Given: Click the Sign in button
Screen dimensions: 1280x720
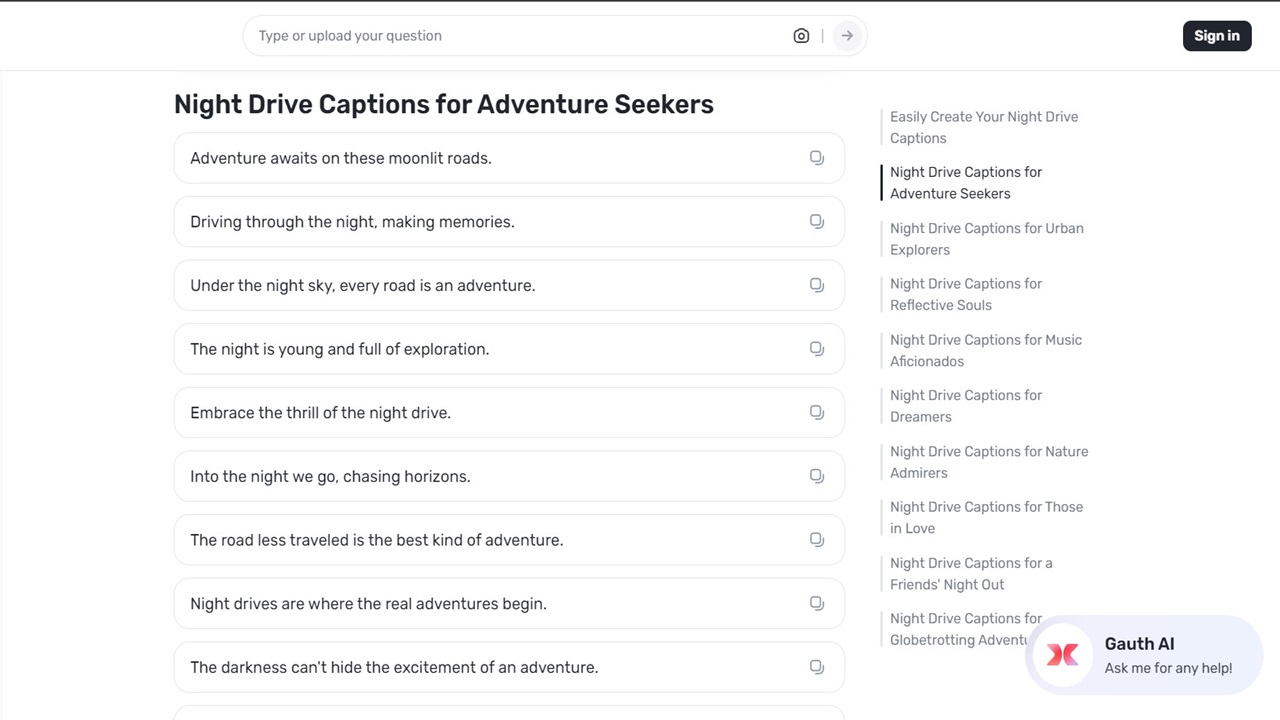Looking at the screenshot, I should (1216, 36).
